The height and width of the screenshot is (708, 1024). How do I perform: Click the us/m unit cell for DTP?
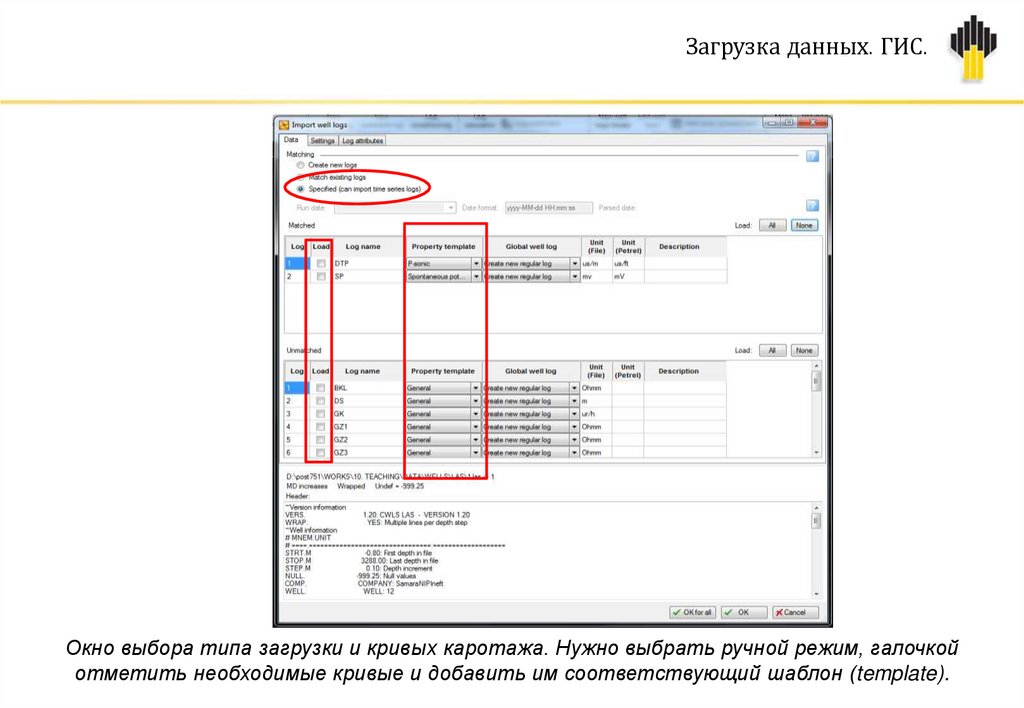coord(596,263)
